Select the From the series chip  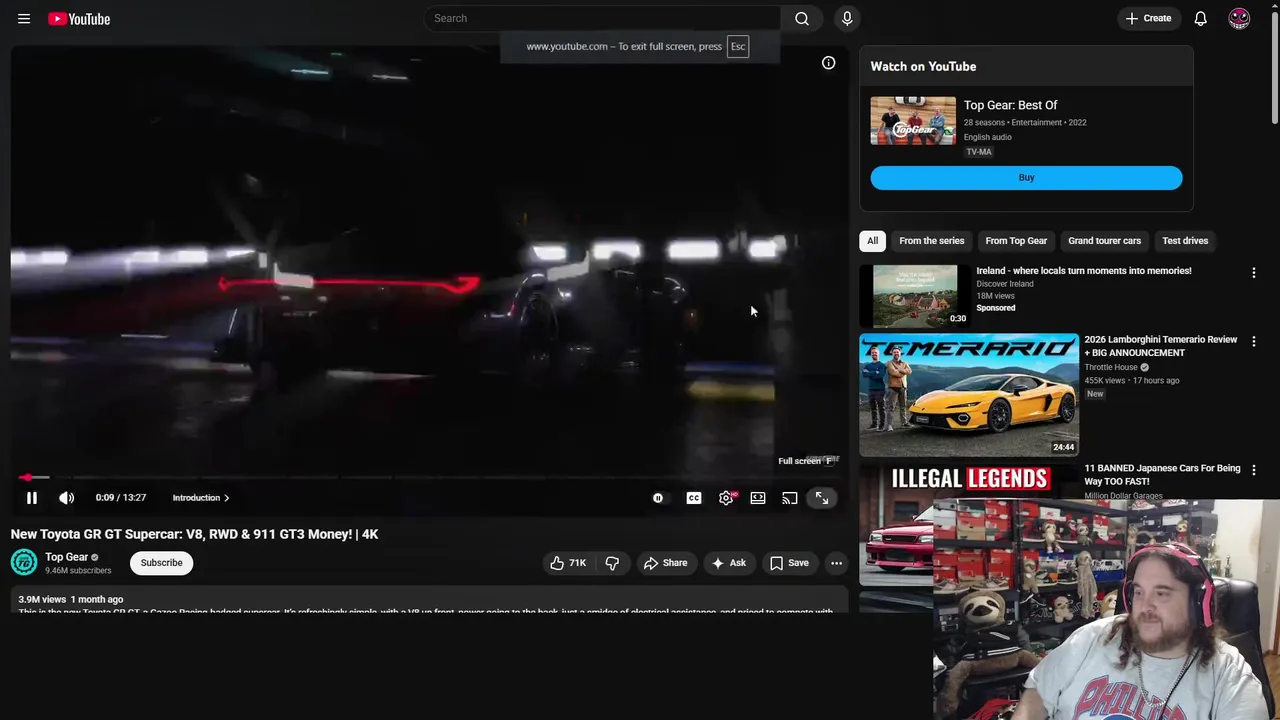tap(932, 241)
